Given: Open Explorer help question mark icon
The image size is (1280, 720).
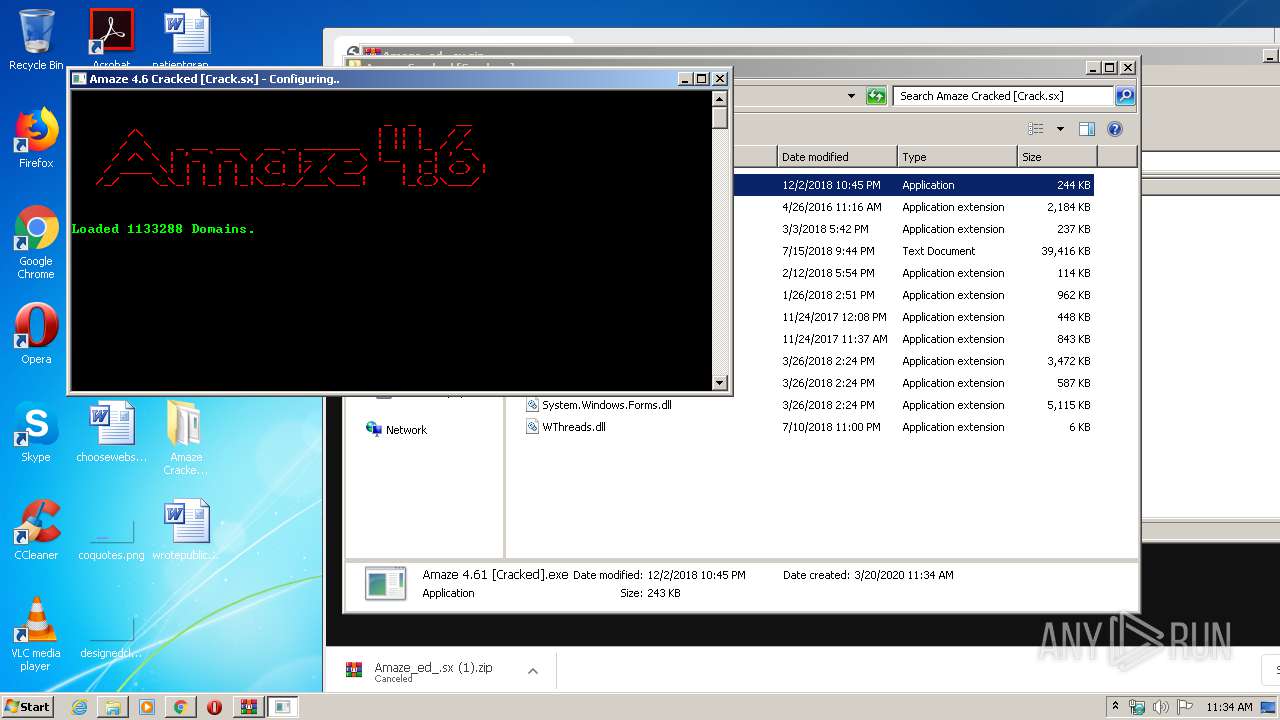Looking at the screenshot, I should [1115, 129].
